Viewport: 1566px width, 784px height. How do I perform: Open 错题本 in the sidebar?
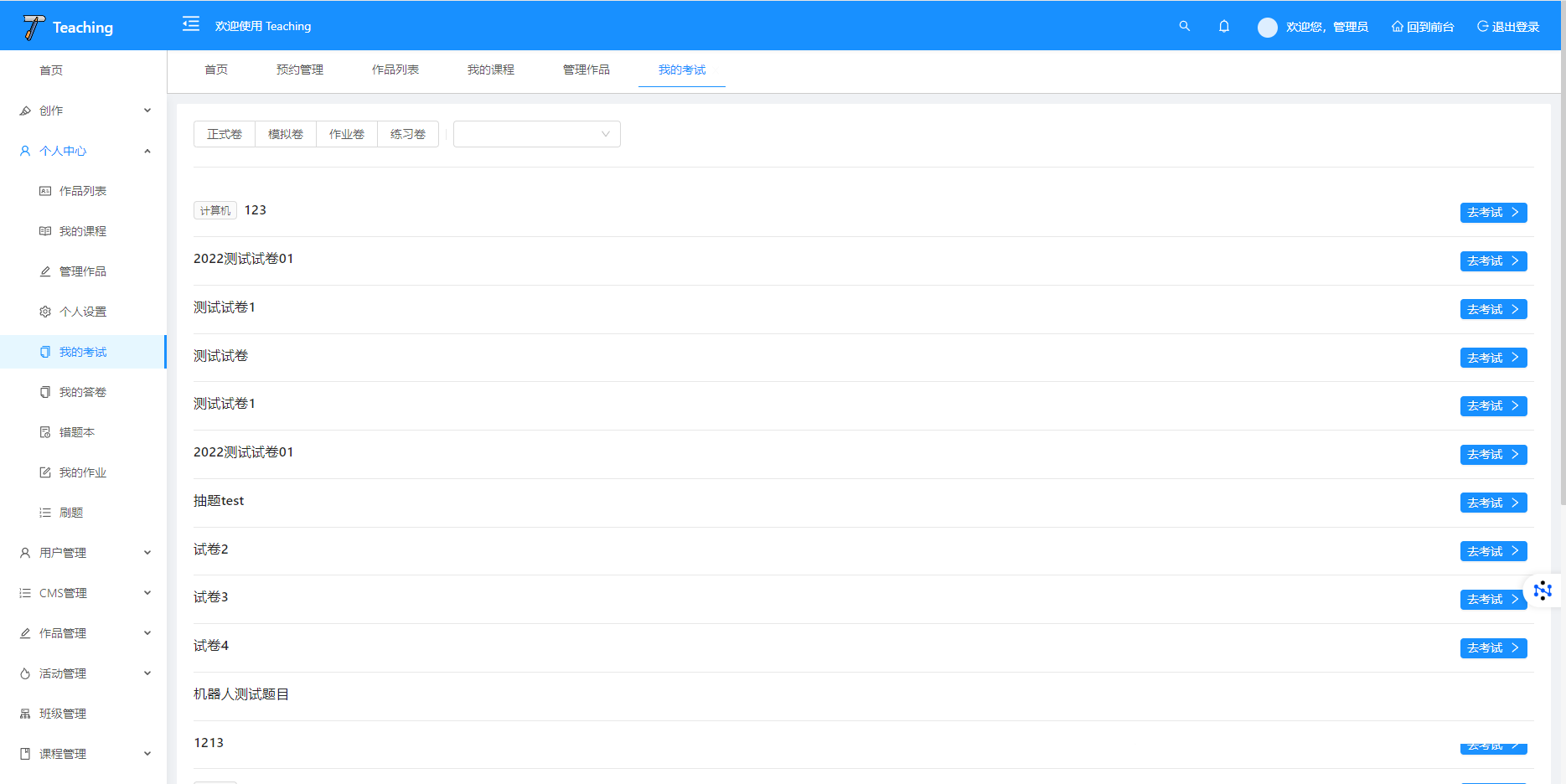(76, 432)
